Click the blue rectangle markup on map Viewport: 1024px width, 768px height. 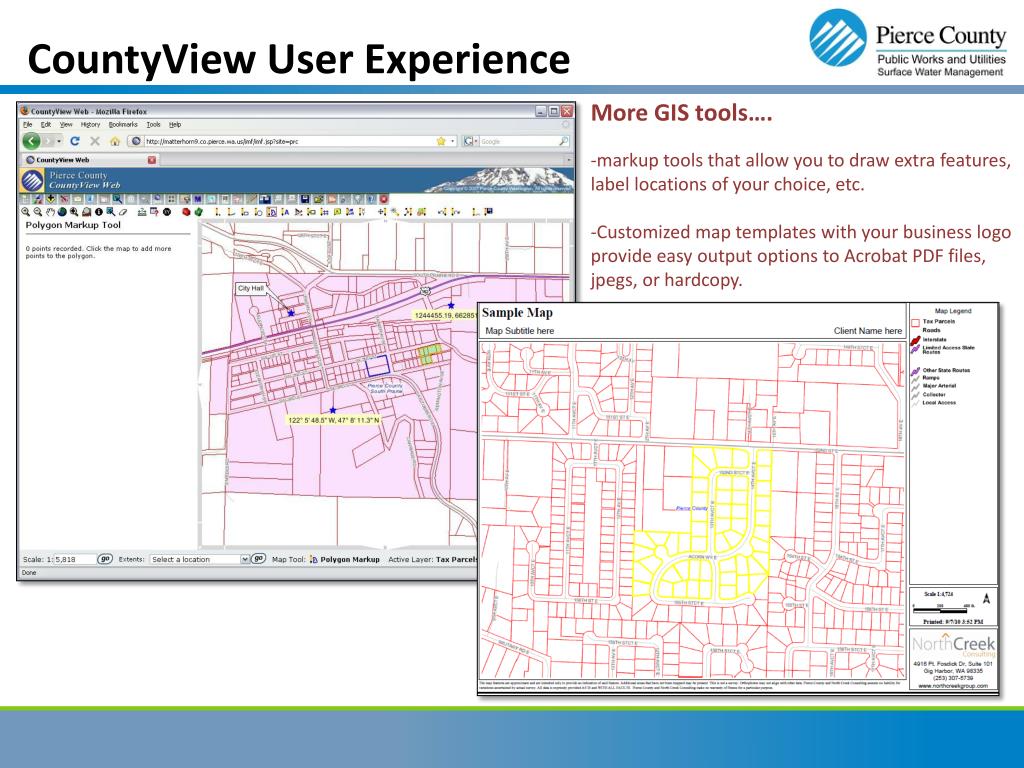pos(377,366)
